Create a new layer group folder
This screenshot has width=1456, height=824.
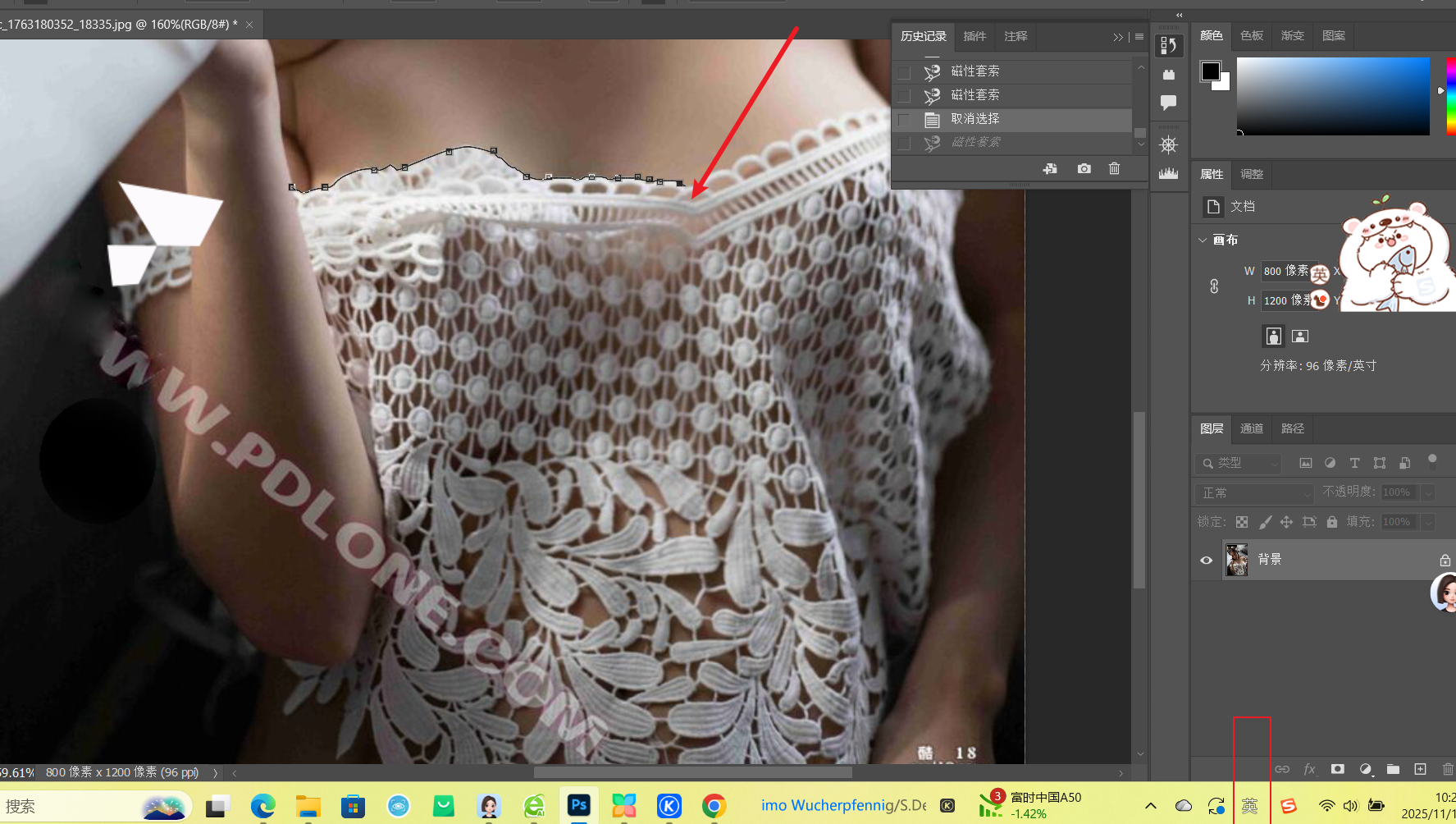click(1393, 769)
